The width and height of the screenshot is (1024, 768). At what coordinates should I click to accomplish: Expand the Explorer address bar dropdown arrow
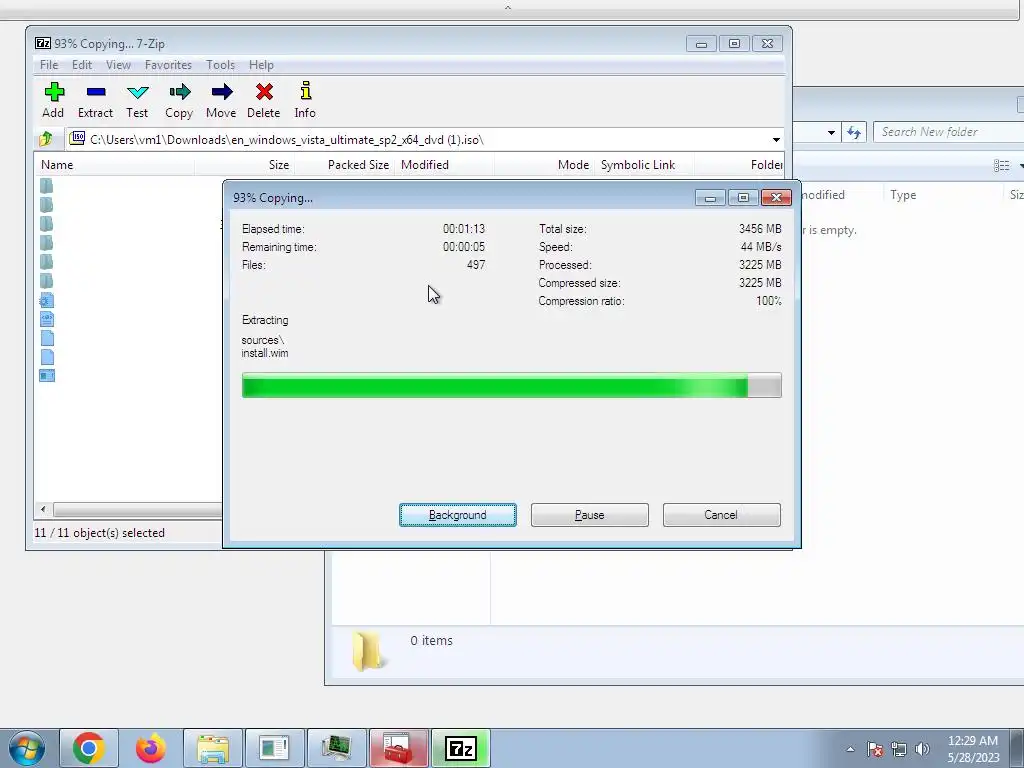pyautogui.click(x=831, y=133)
